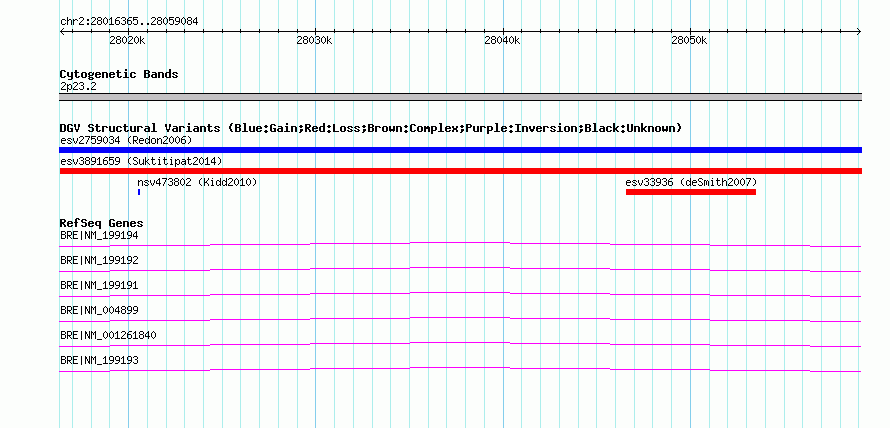Select the DGV Structural Variants track title
890x428 pixels.
pyautogui.click(x=371, y=128)
